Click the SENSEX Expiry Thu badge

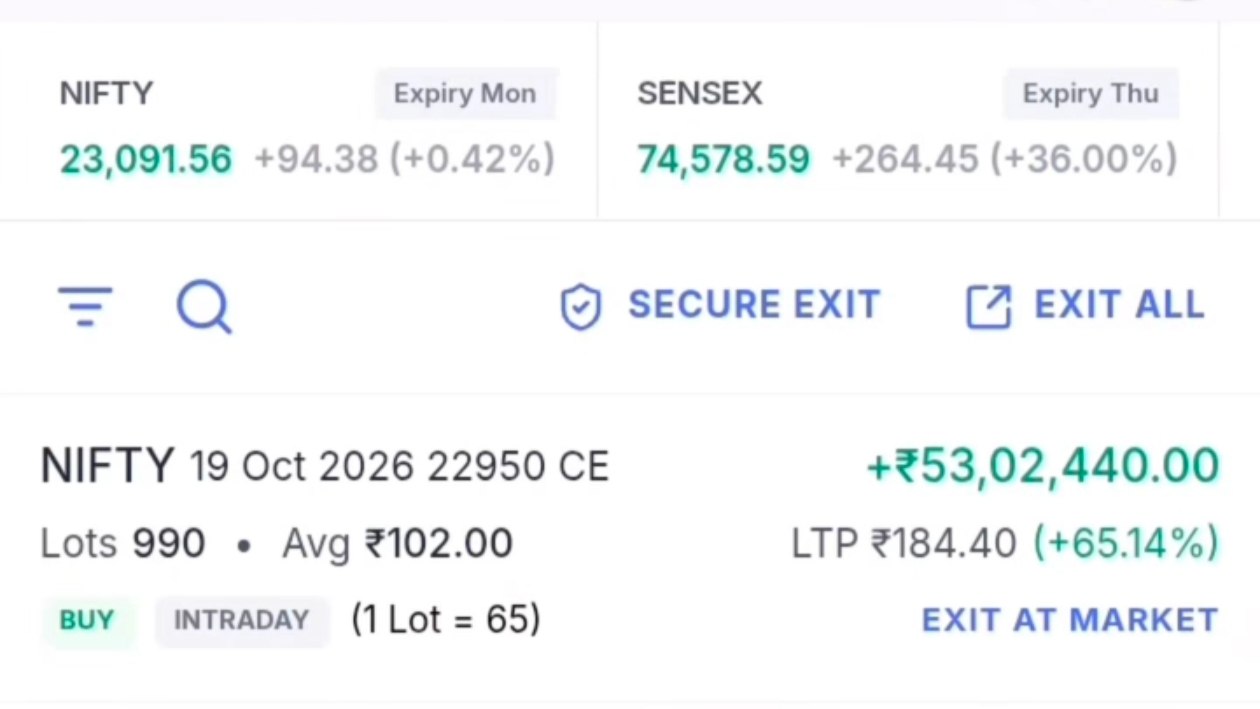(1090, 94)
